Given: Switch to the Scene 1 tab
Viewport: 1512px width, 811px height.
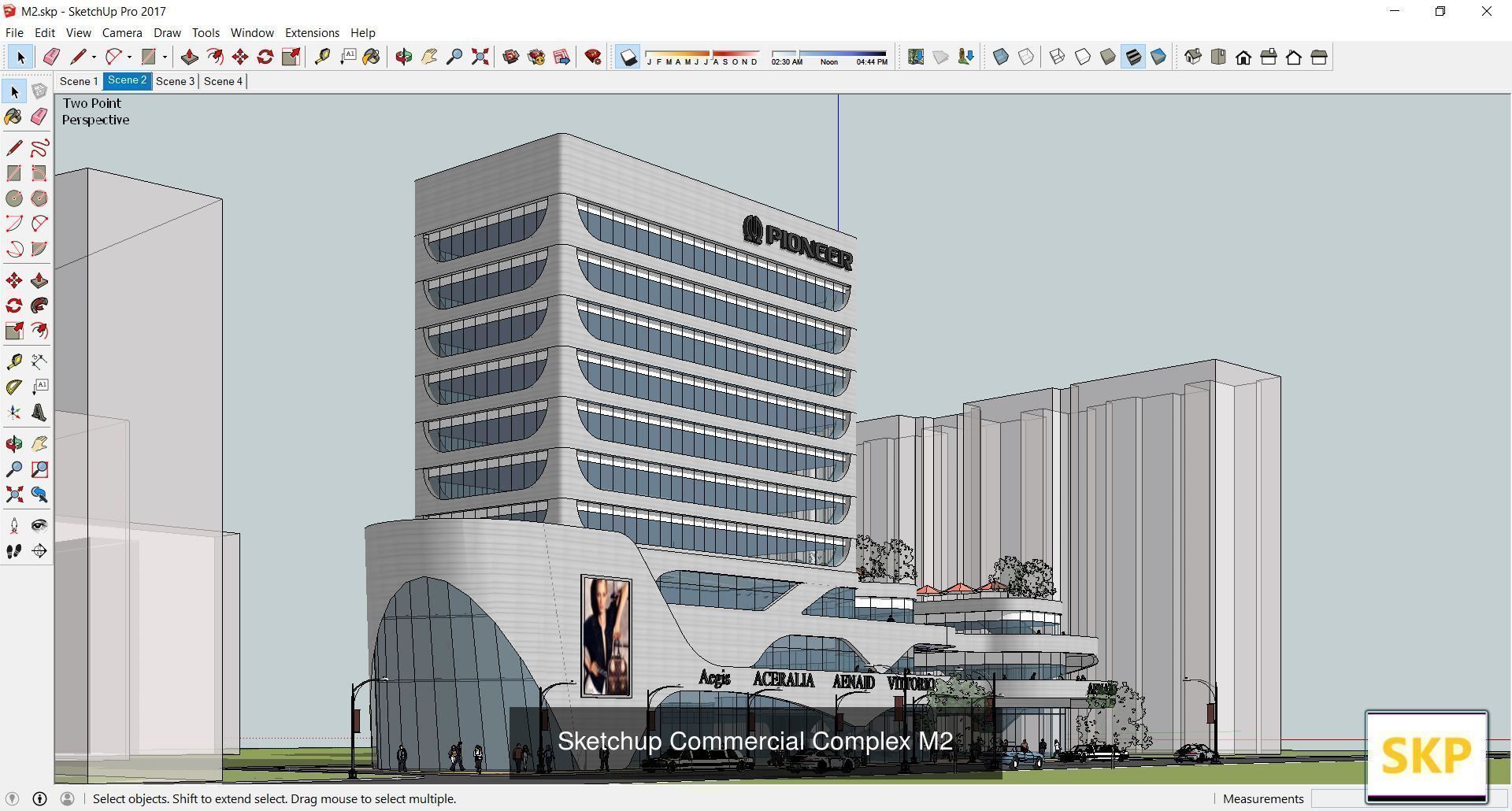Looking at the screenshot, I should 79,81.
